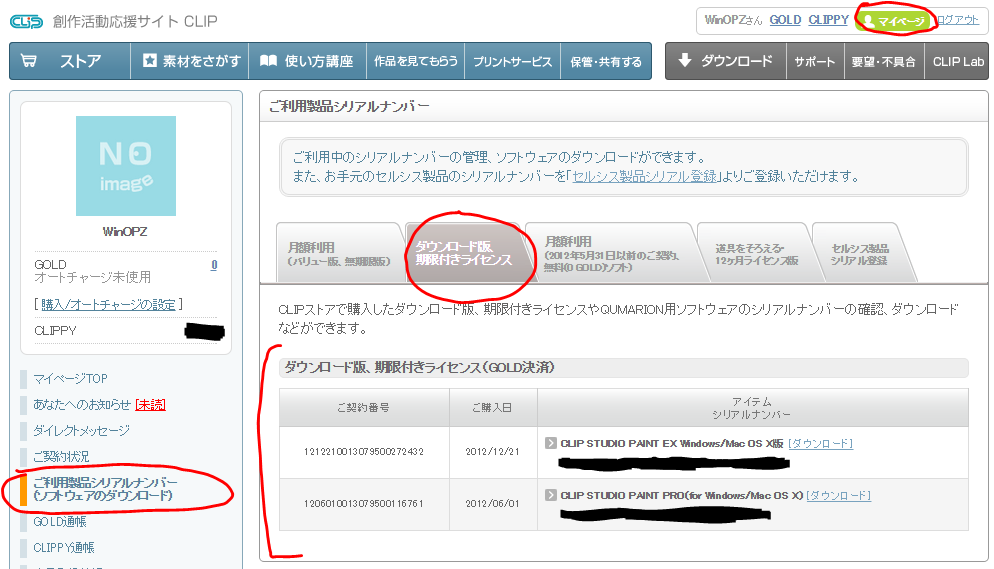Viewport: 994px width, 569px height.
Task: Expand the CLIP STUDIO PAINT PRO arrow icon
Action: (x=551, y=495)
